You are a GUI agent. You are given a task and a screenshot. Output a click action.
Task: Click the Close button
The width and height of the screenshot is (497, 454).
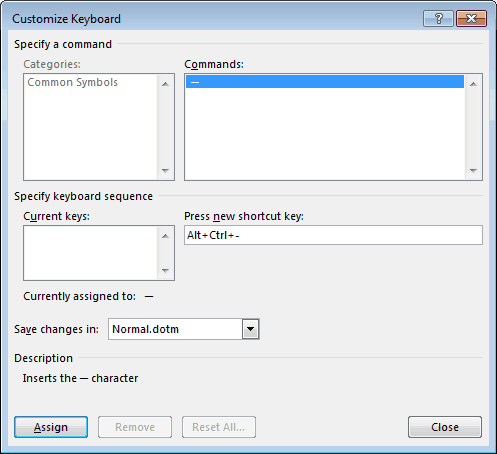pyautogui.click(x=445, y=427)
